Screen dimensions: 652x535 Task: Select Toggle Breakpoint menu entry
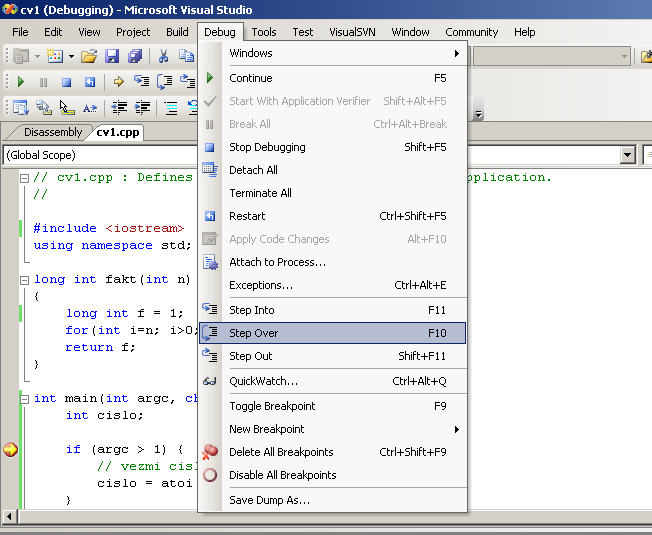tap(332, 406)
